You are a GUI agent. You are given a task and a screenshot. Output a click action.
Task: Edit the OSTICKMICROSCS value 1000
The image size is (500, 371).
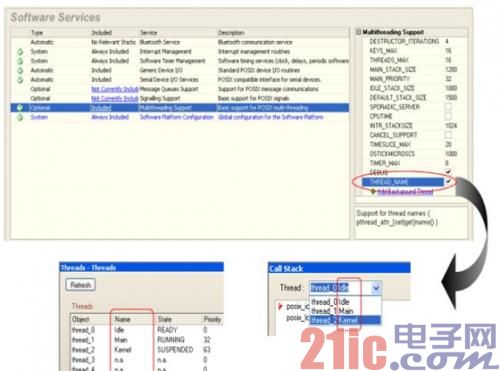451,153
